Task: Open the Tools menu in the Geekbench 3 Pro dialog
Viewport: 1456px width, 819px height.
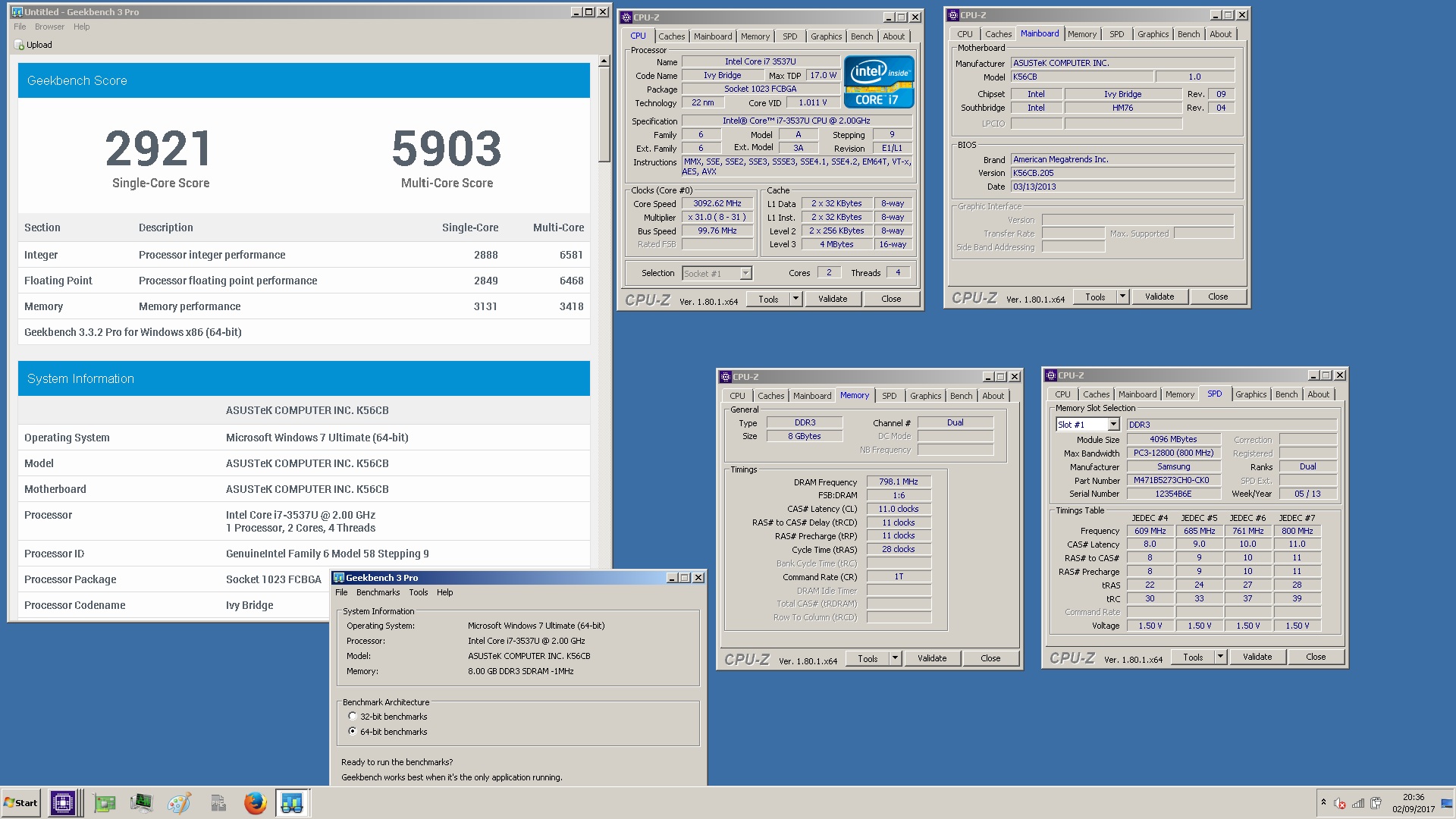Action: tap(419, 593)
